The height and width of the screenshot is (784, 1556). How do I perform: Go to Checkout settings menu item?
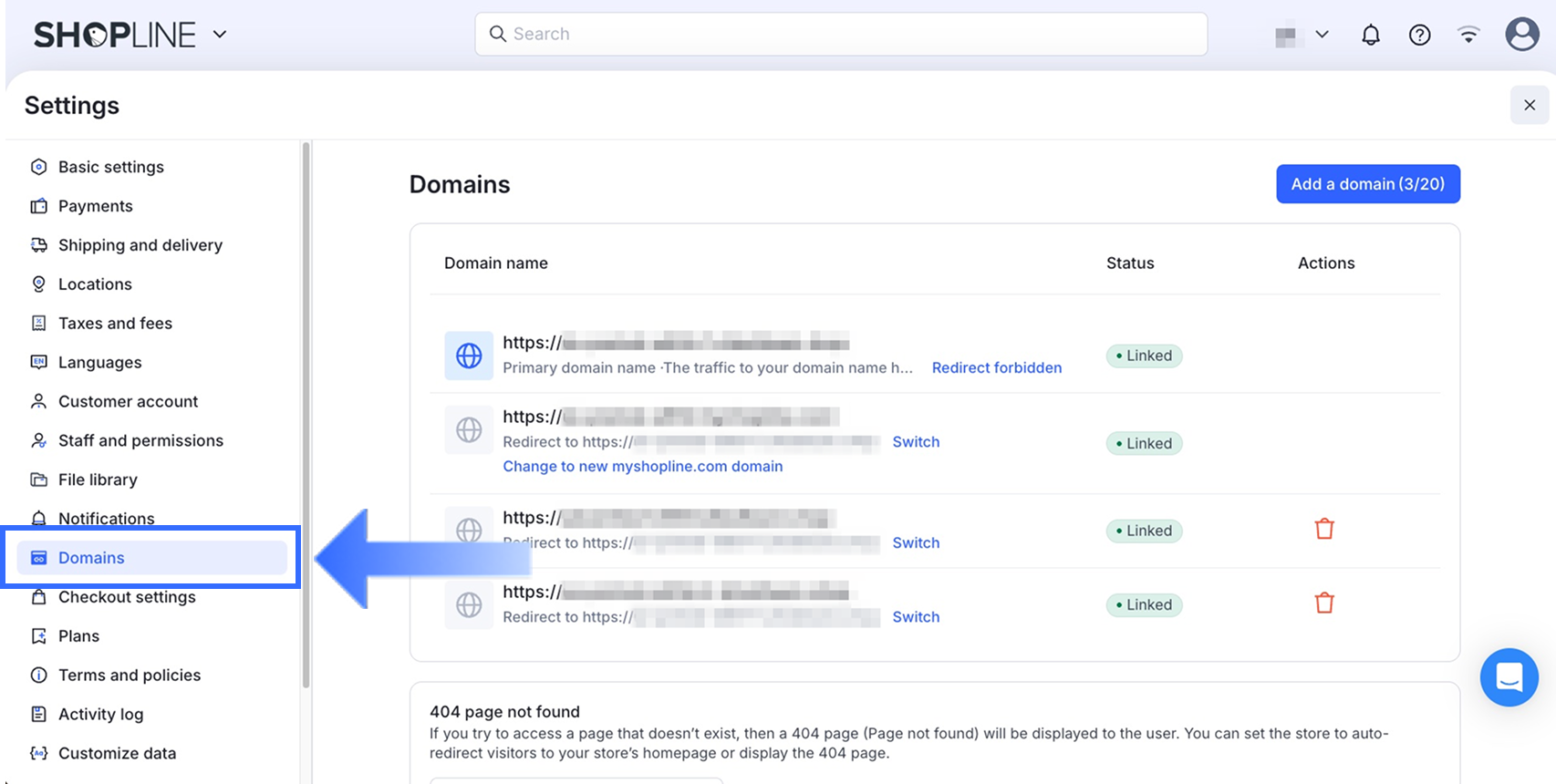tap(127, 597)
